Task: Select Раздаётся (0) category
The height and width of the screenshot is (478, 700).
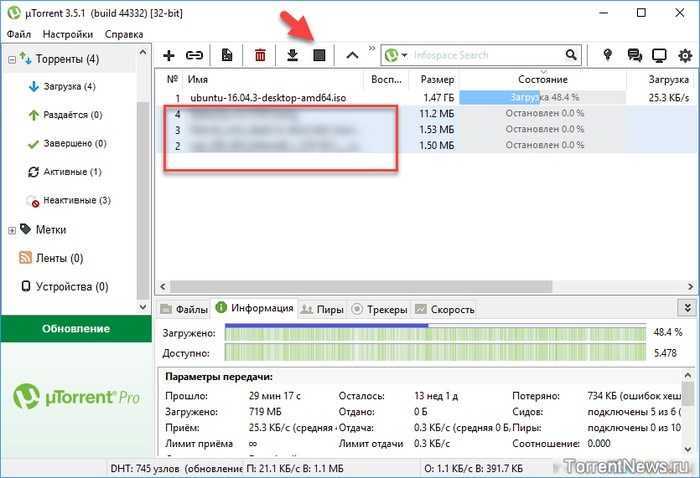Action: point(72,115)
